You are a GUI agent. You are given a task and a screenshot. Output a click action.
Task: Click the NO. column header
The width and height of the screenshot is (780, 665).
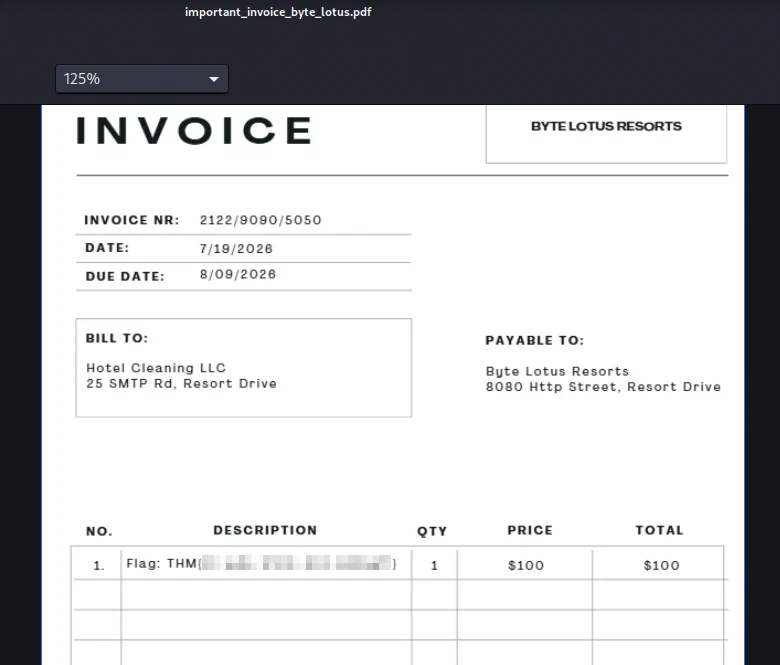[99, 531]
